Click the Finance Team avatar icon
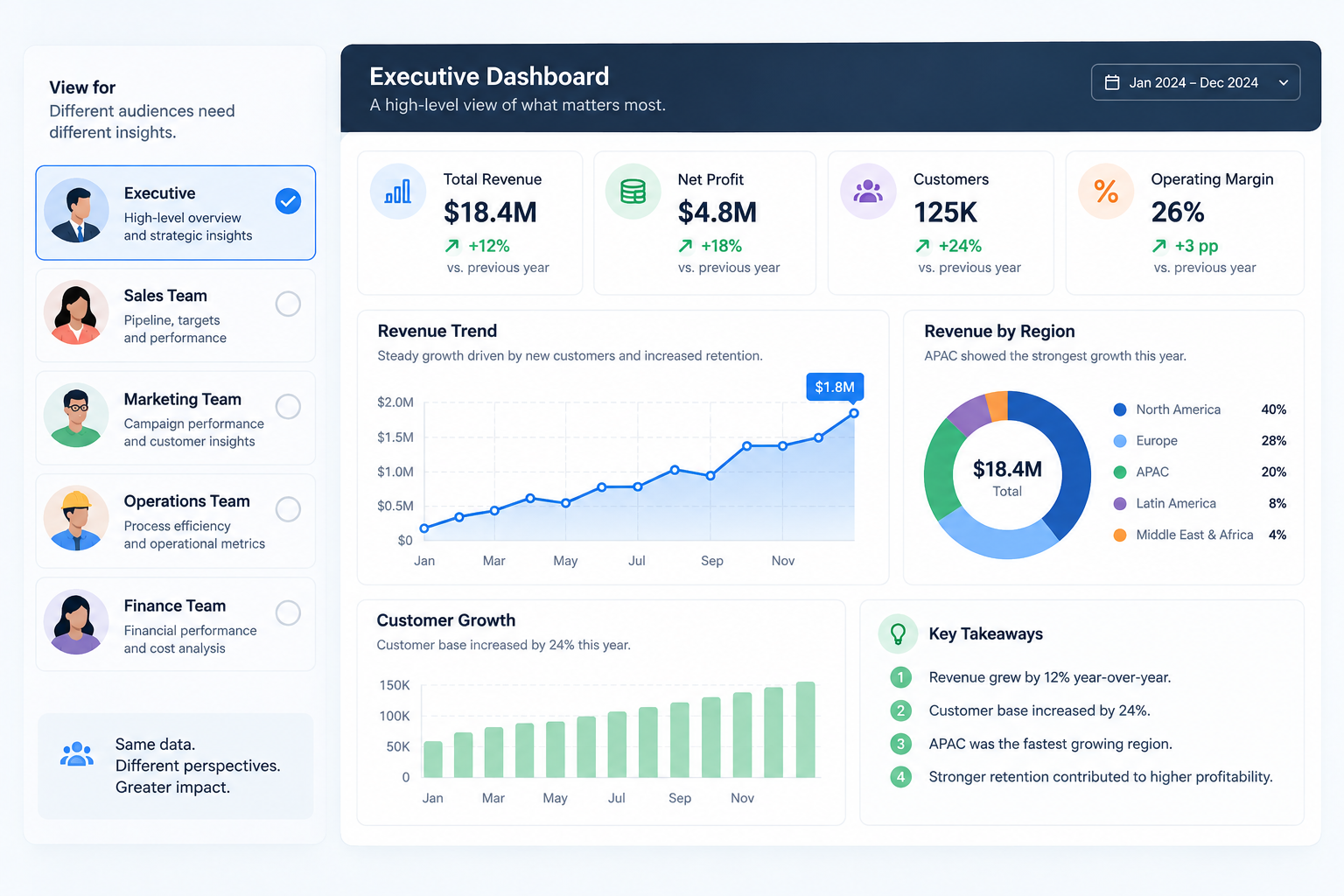The height and width of the screenshot is (896, 1344). pyautogui.click(x=77, y=622)
